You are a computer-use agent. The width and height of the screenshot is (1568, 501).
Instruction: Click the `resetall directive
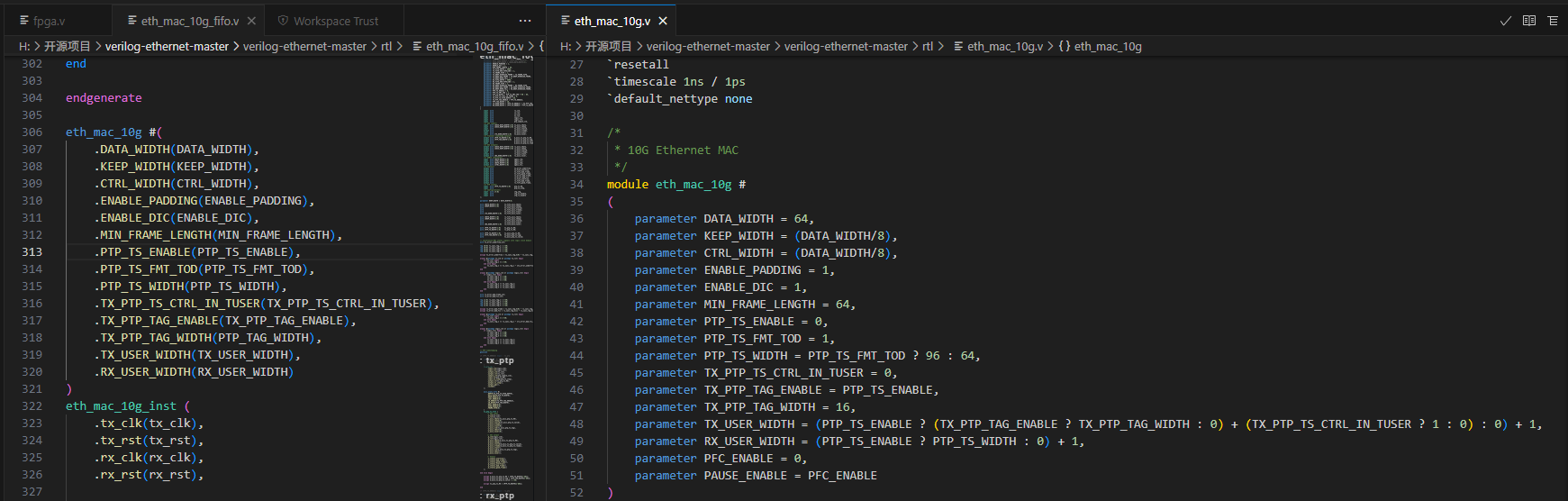tap(638, 65)
